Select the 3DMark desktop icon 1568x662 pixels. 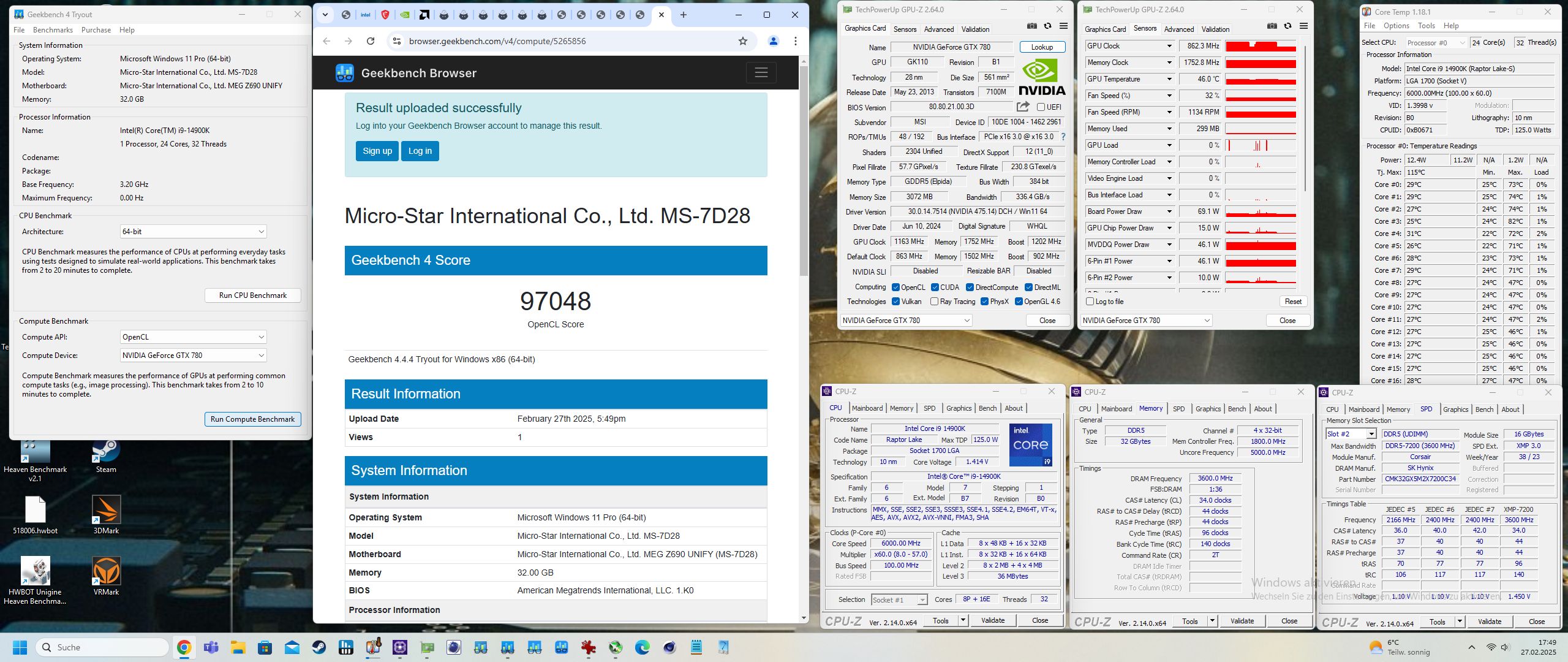[106, 515]
